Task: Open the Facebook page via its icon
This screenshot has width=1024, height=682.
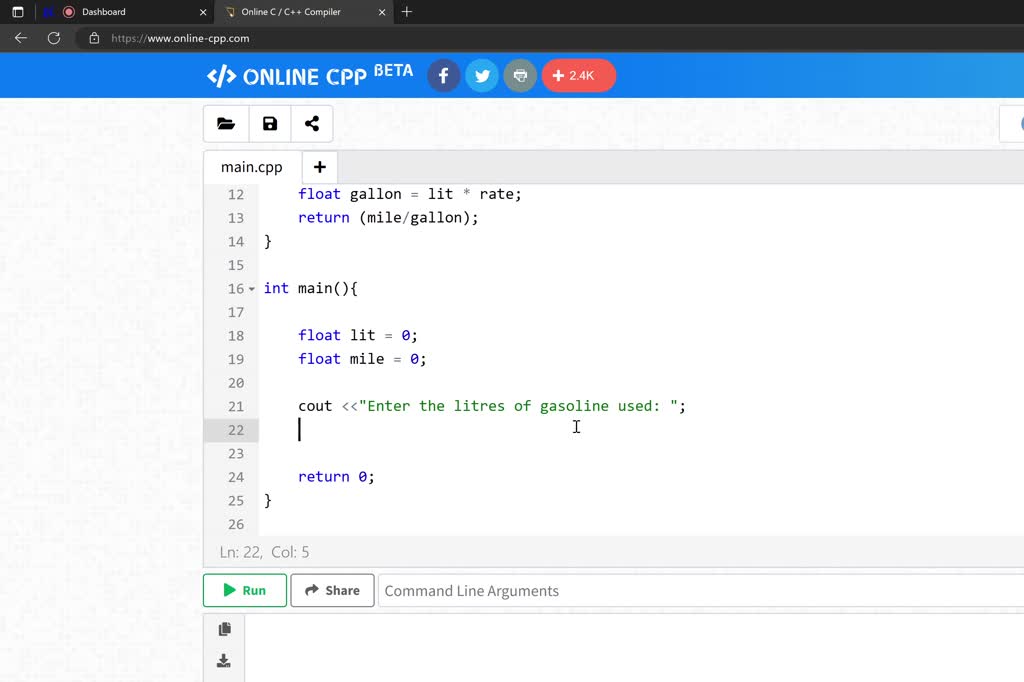Action: click(443, 75)
